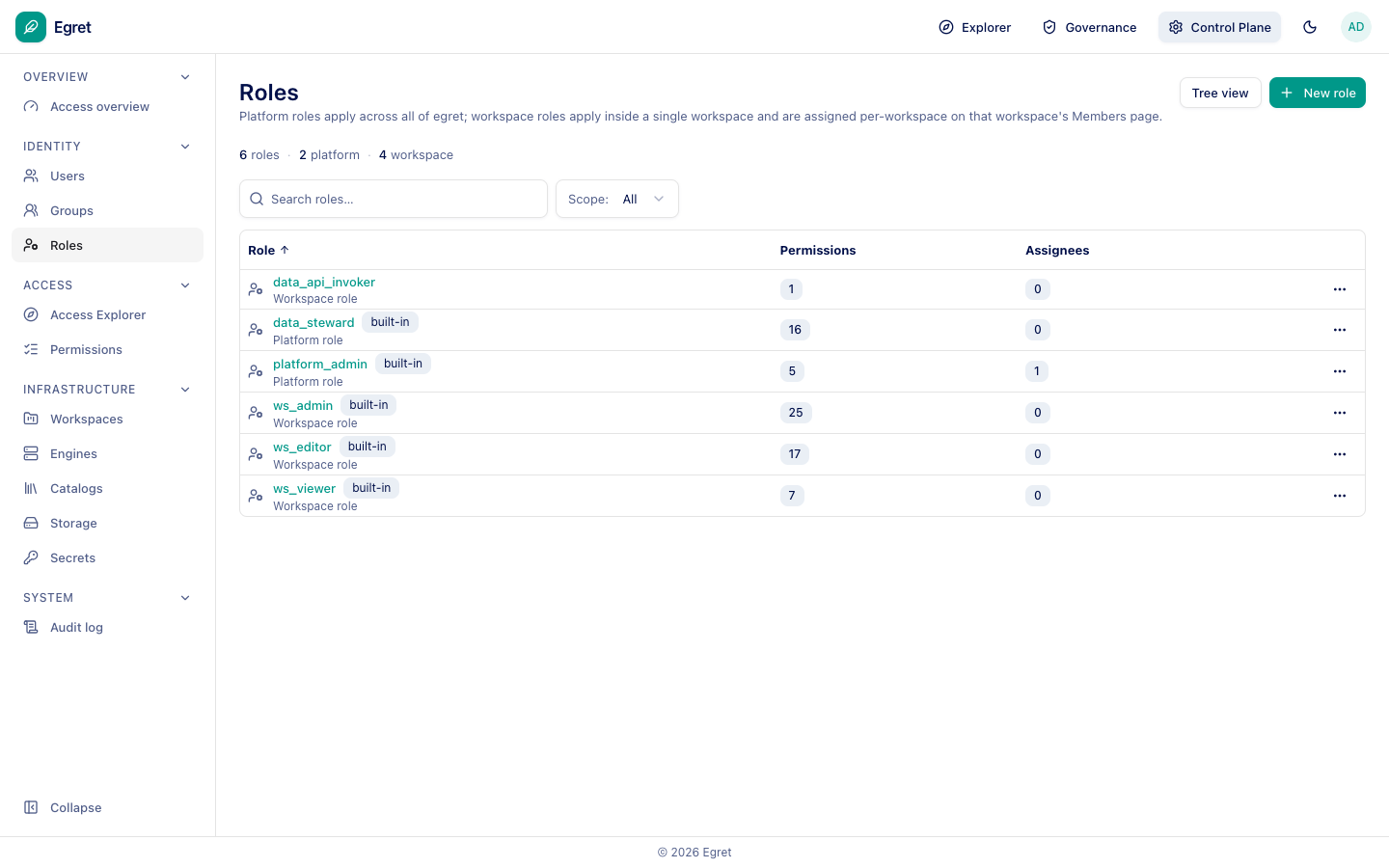Focus the Search roles input field
This screenshot has height=868, width=1389.
[x=394, y=200]
